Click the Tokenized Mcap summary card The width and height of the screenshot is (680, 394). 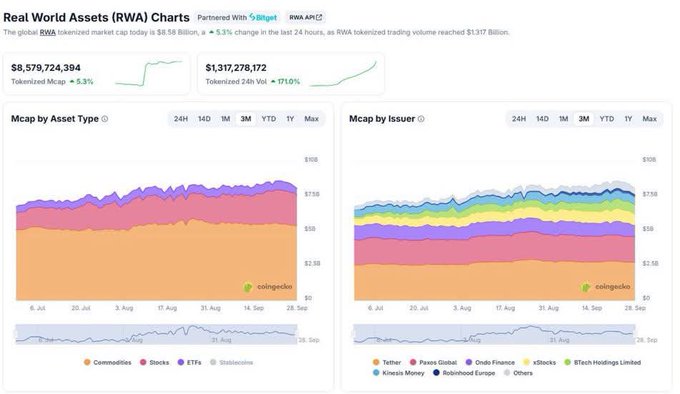(x=96, y=74)
